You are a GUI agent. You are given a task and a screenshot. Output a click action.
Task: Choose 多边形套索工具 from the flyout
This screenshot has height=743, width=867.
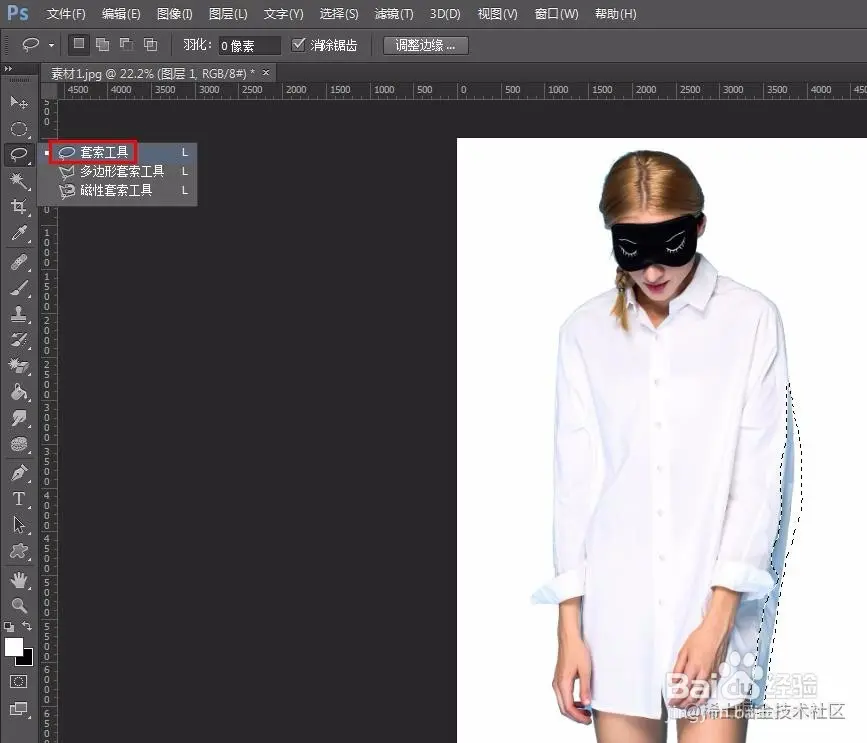point(122,172)
